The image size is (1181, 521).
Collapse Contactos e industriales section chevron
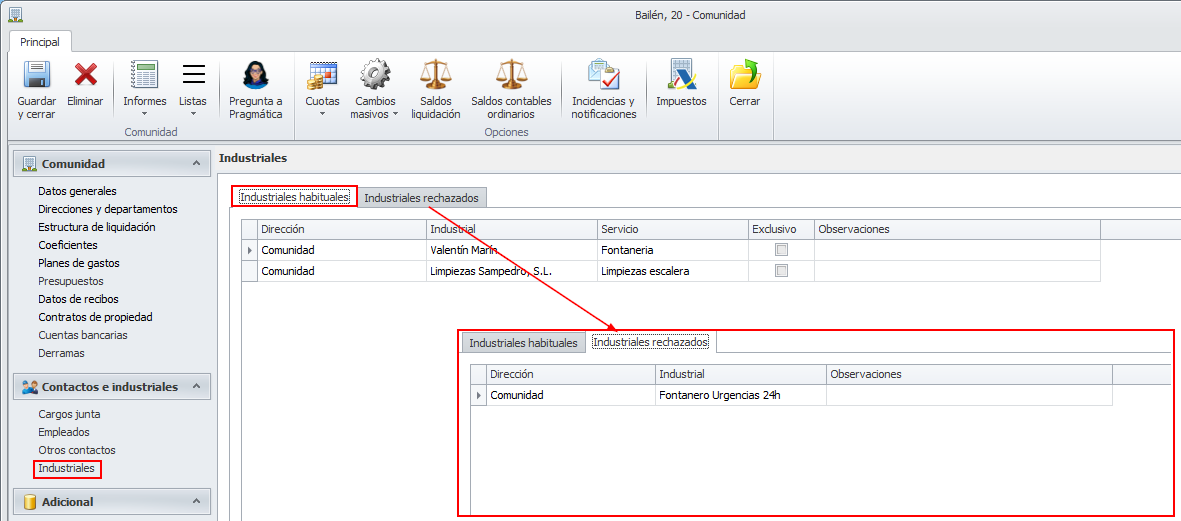(x=196, y=387)
